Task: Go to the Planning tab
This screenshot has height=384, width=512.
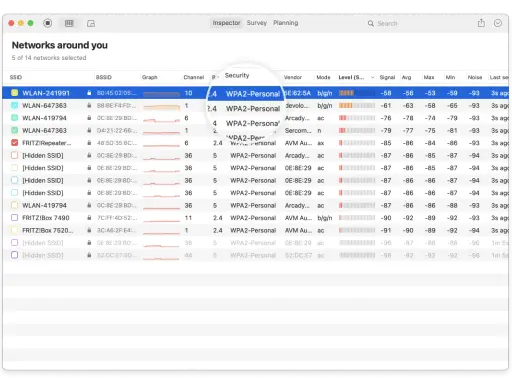Action: click(286, 23)
